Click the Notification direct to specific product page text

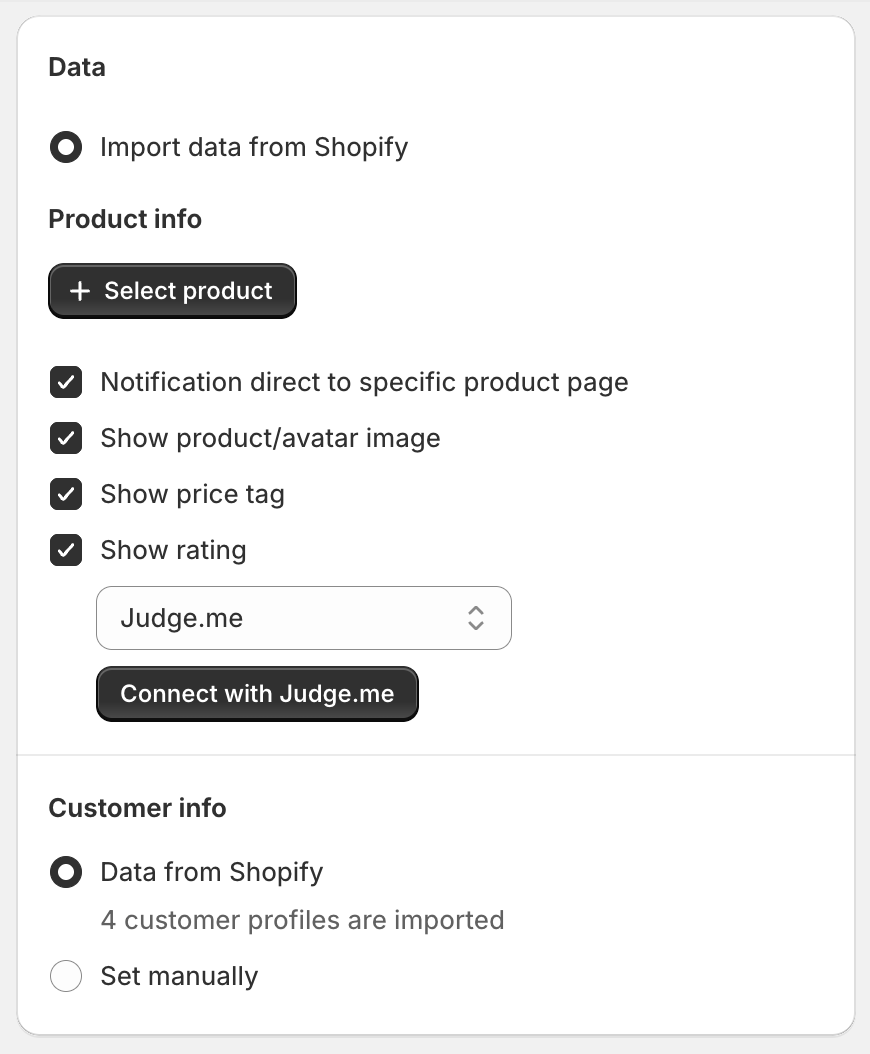(364, 383)
